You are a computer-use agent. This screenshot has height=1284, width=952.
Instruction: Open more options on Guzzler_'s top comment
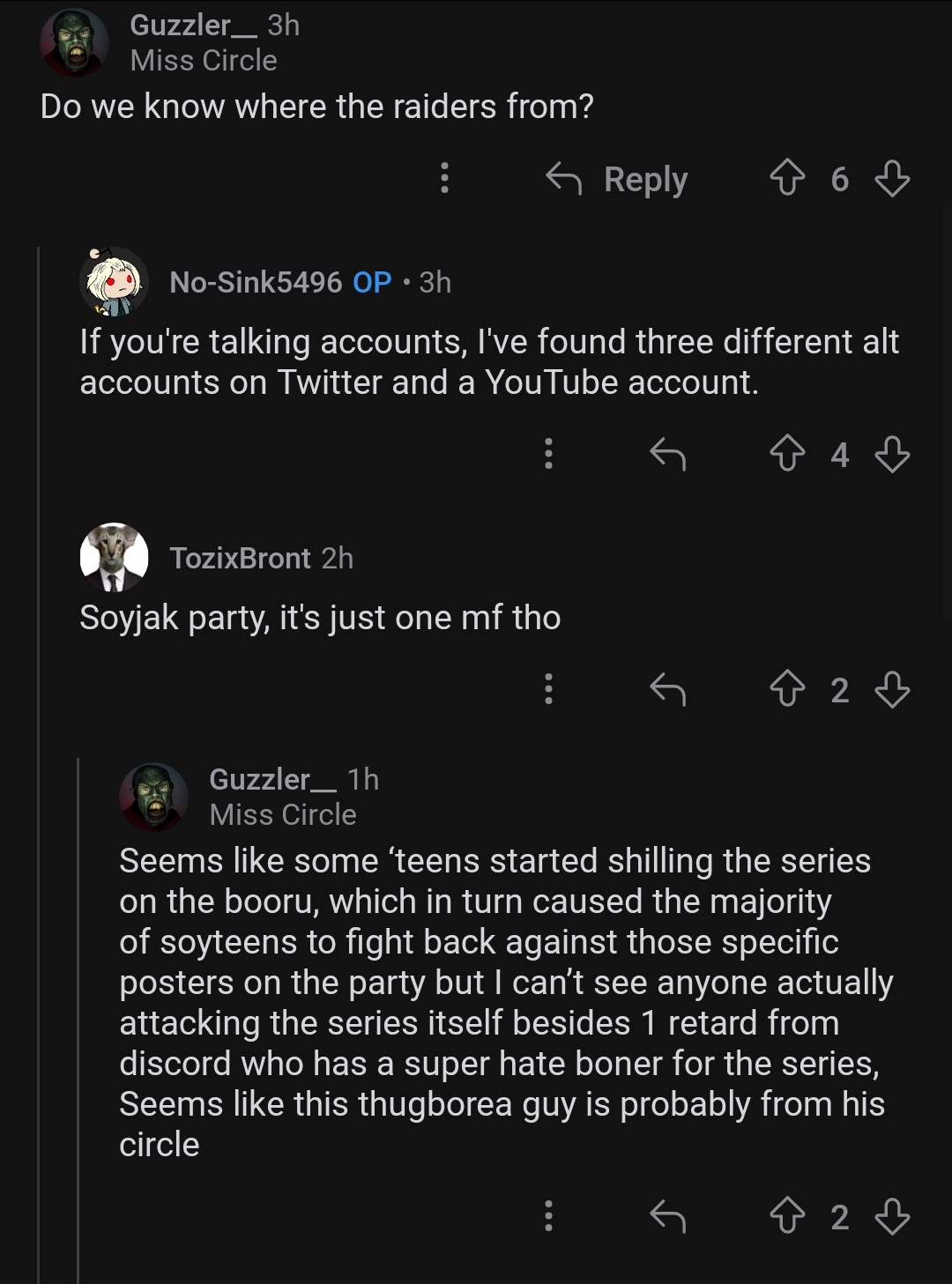tap(444, 179)
